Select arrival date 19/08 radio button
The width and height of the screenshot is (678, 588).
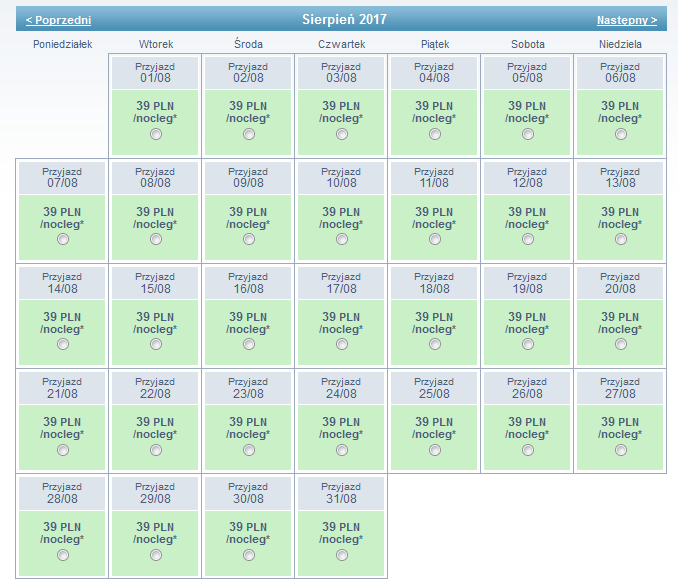click(528, 344)
